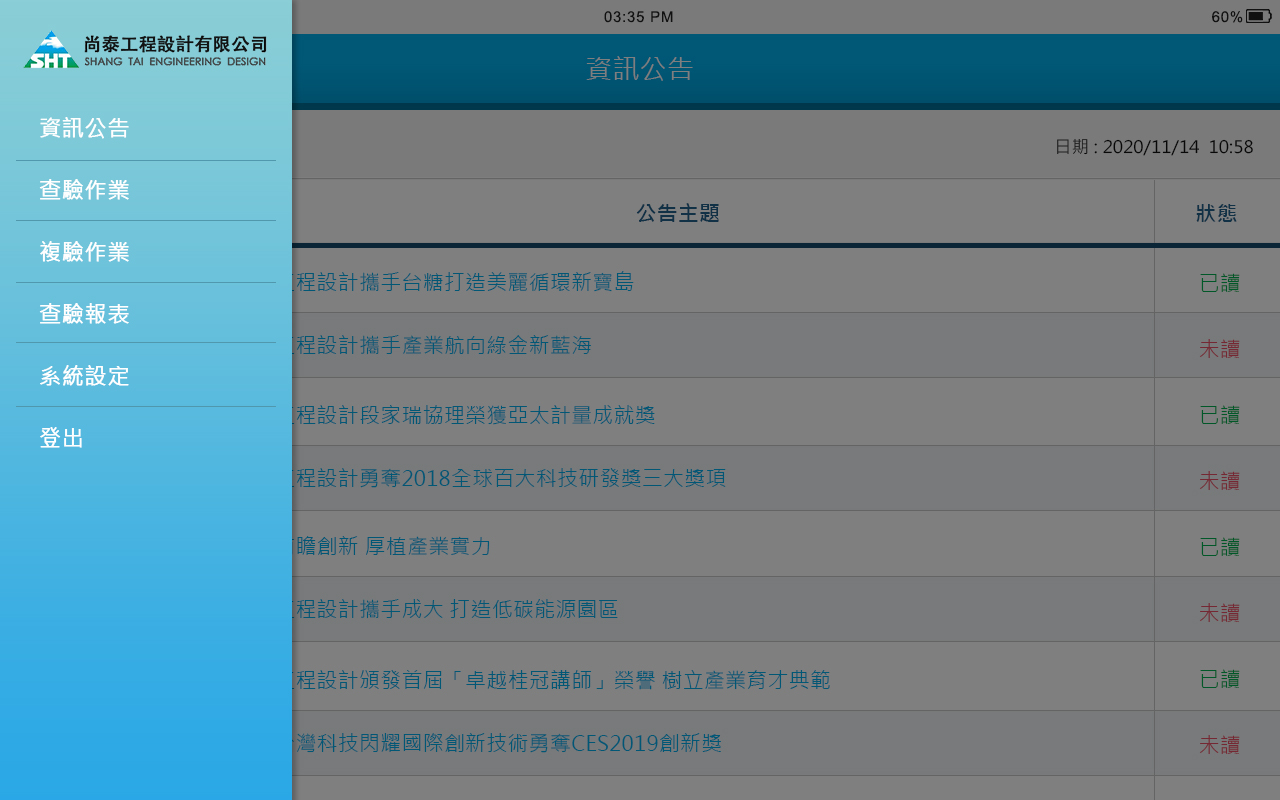Open 資訊公告 in the side menu

[x=85, y=128]
